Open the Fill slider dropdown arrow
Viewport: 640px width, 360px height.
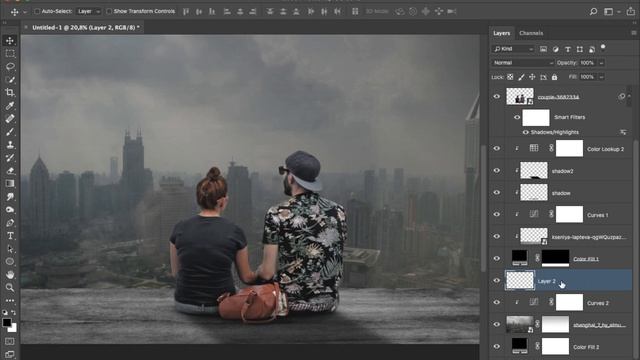[601, 77]
